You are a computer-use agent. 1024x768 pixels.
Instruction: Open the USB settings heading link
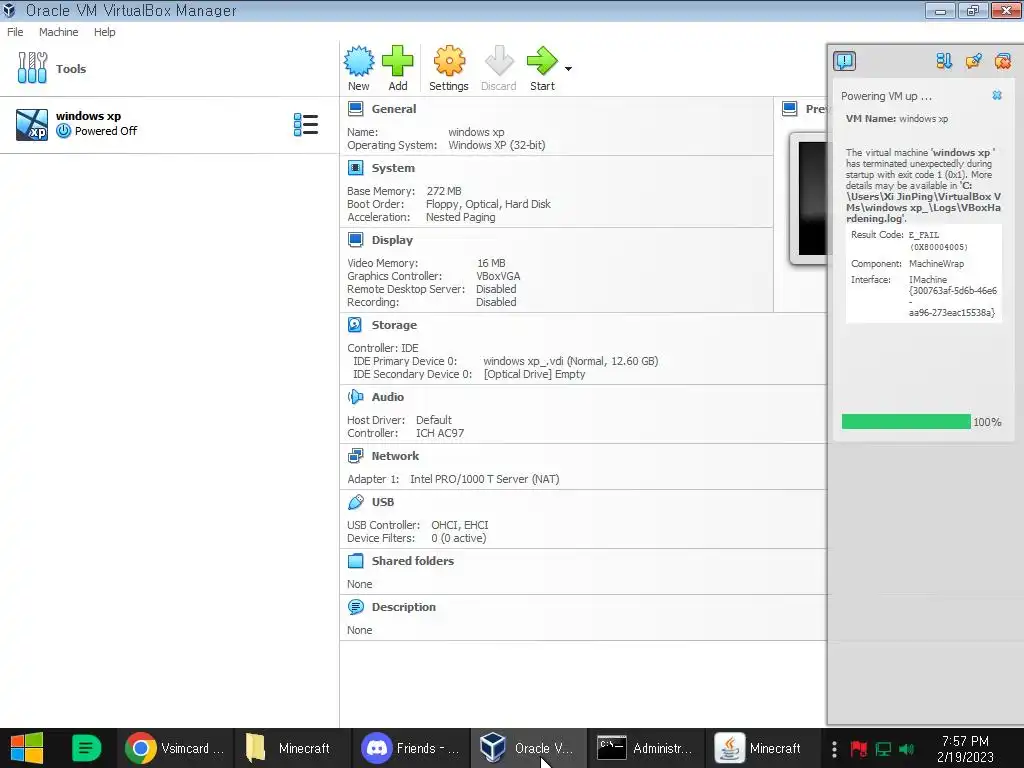[383, 502]
